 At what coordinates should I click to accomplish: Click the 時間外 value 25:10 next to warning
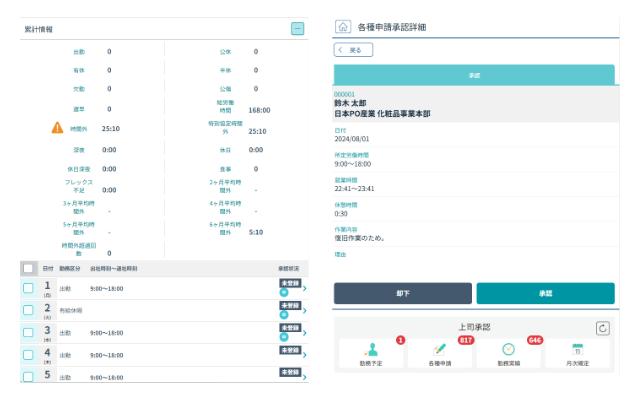pyautogui.click(x=111, y=129)
